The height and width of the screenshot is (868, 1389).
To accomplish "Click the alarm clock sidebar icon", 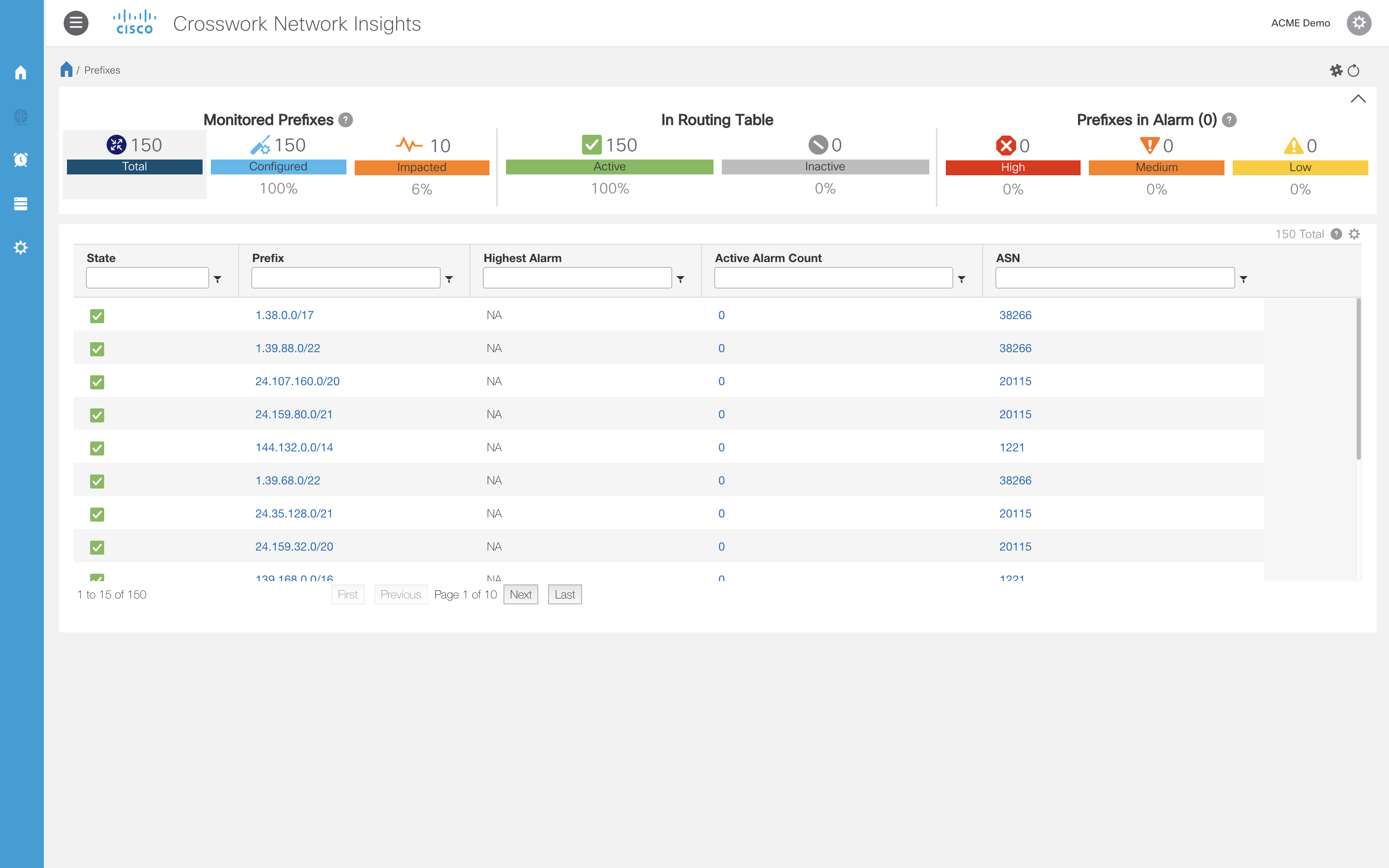I will pos(21,160).
